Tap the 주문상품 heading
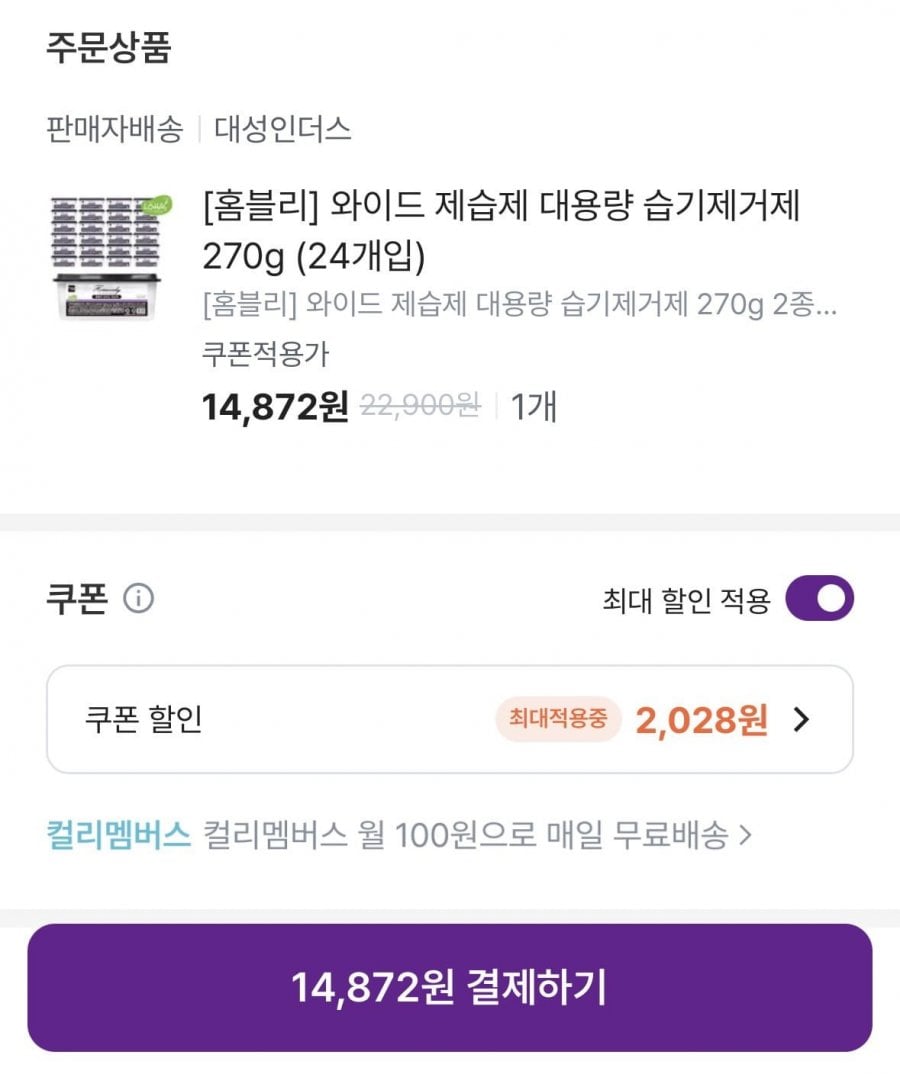This screenshot has width=900, height=1074. tap(108, 48)
